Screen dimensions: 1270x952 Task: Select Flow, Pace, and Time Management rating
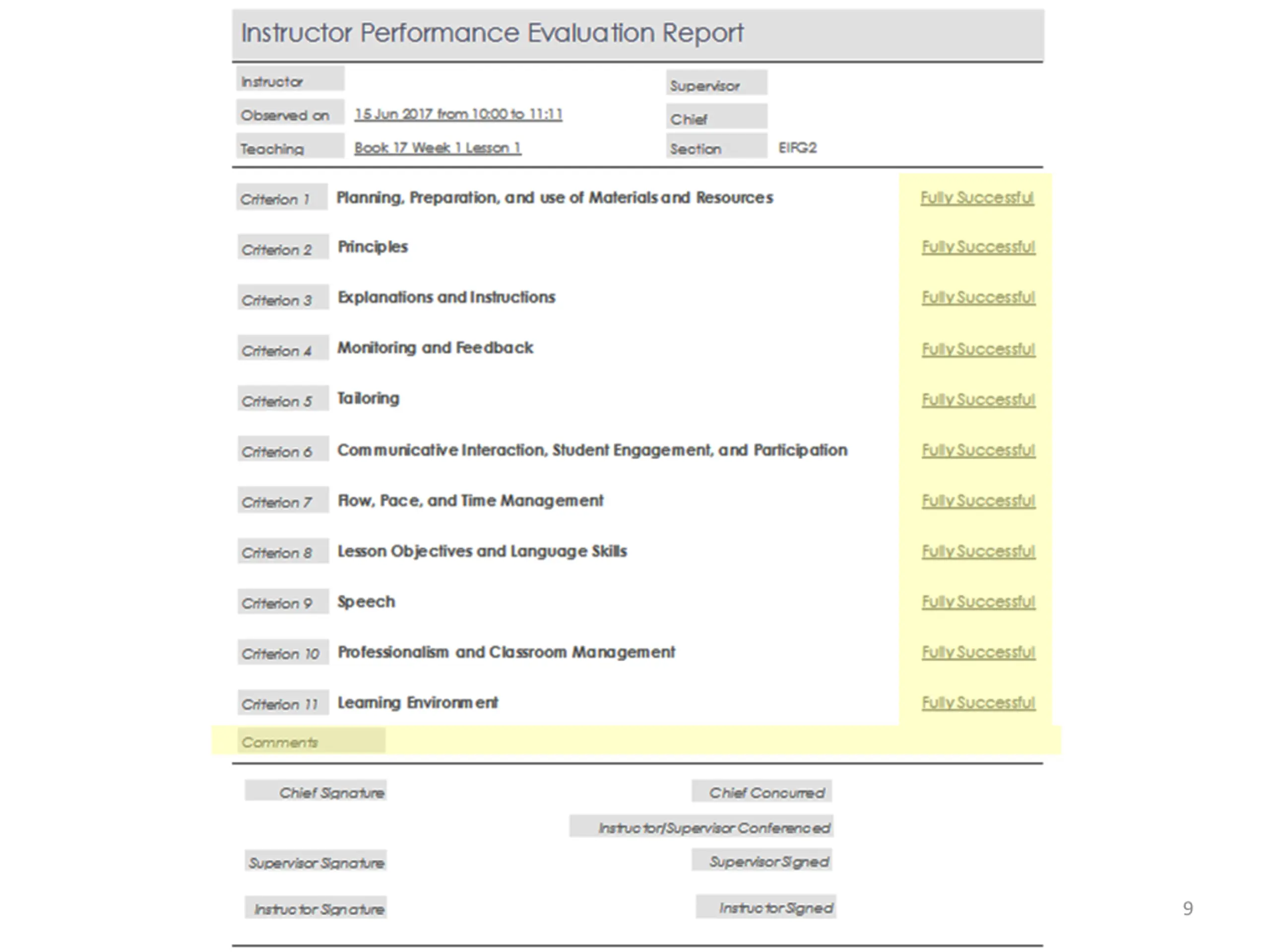[x=978, y=501]
